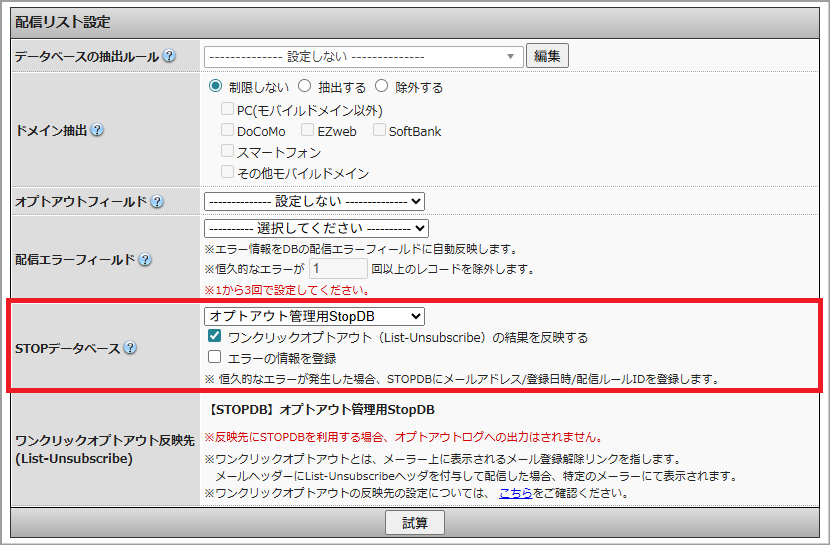Image resolution: width=830 pixels, height=545 pixels.
Task: Check the DoCoMo domain checkbox
Action: click(229, 131)
